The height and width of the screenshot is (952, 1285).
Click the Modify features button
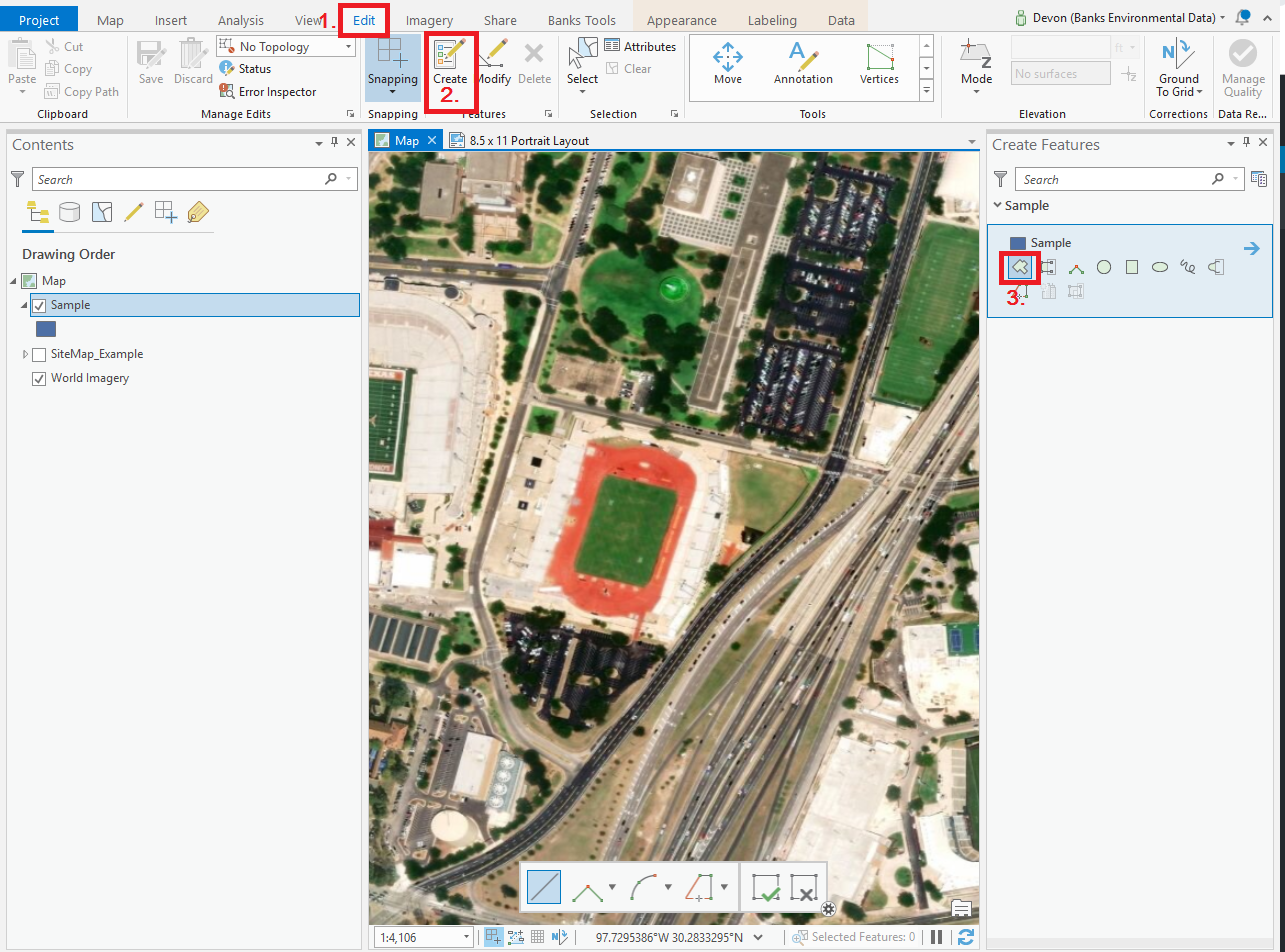point(494,66)
